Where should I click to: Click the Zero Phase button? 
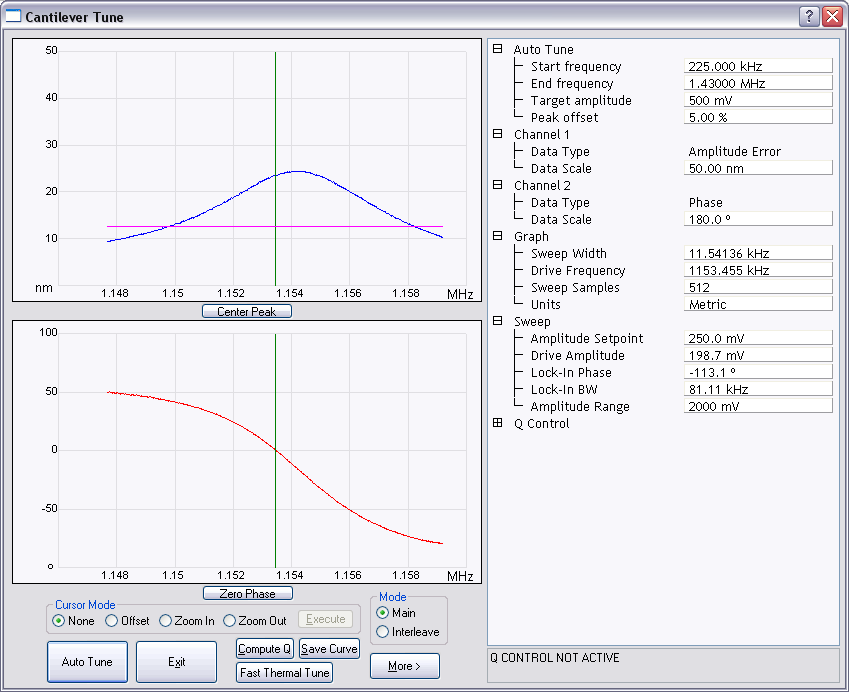248,594
